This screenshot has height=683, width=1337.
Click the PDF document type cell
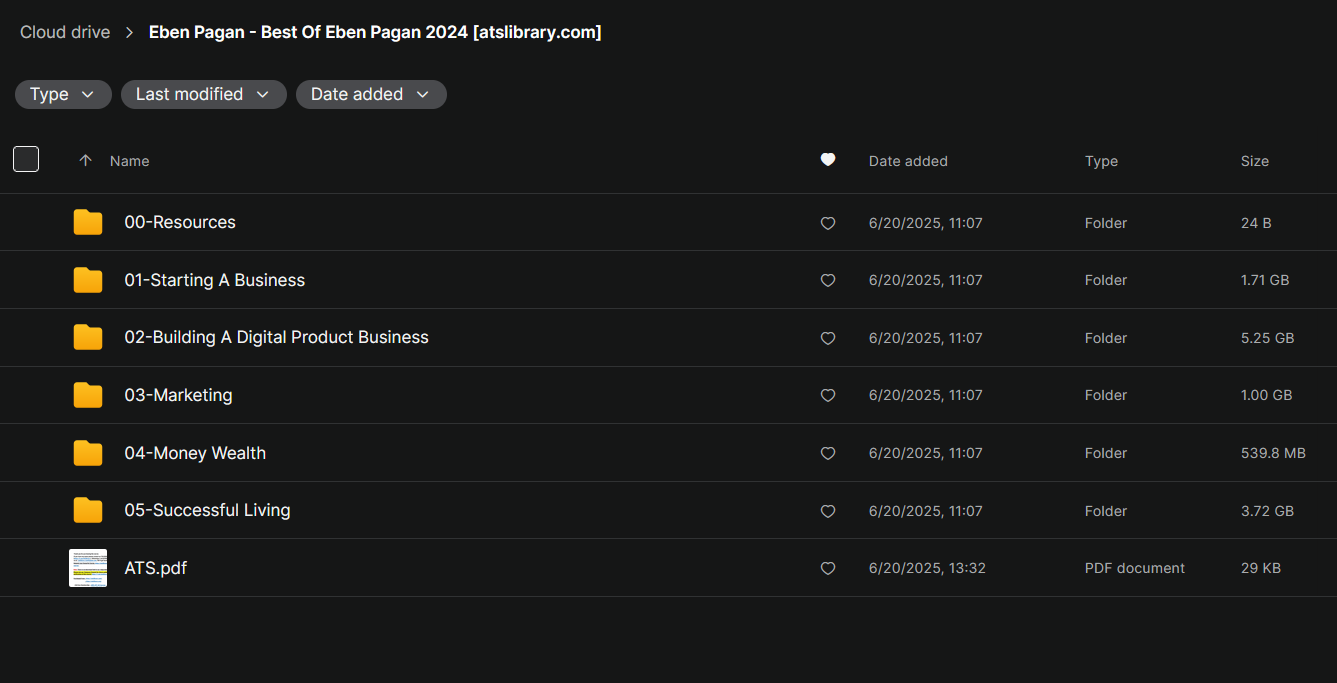tap(1135, 568)
